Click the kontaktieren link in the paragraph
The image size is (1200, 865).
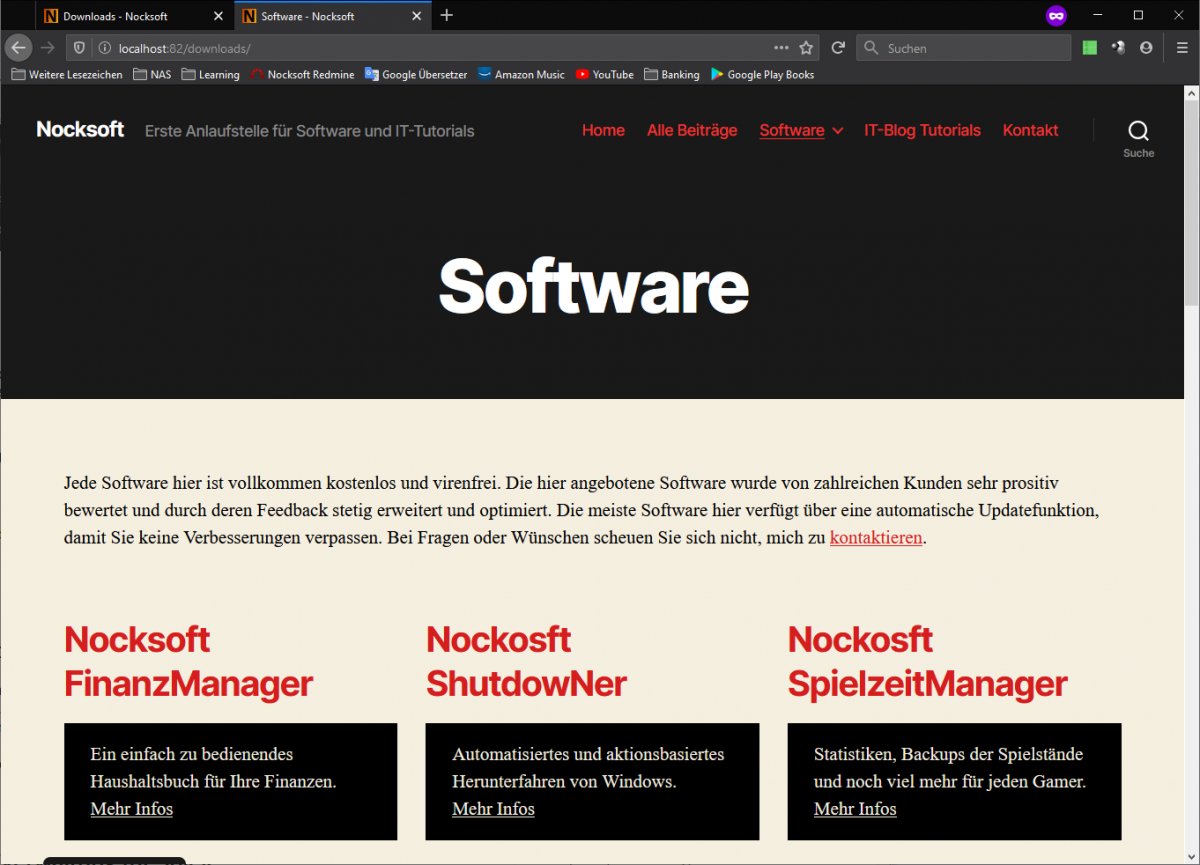point(876,537)
